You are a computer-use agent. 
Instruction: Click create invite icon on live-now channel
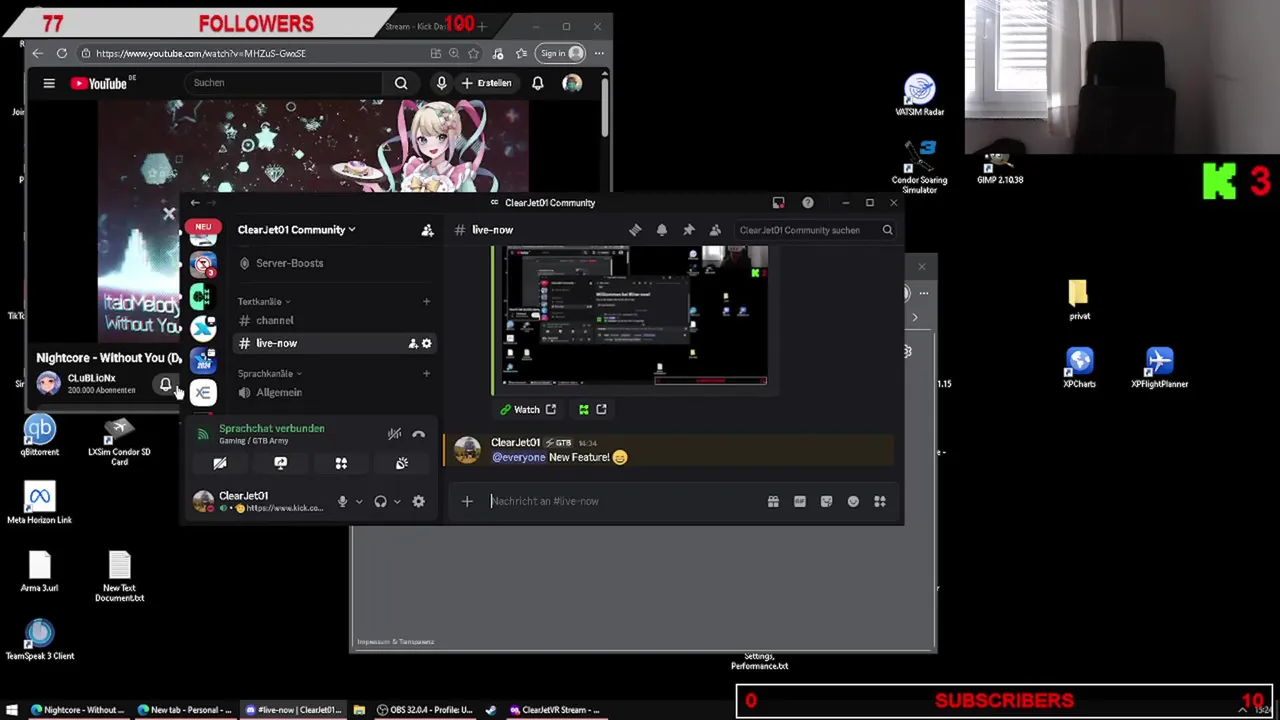(412, 343)
